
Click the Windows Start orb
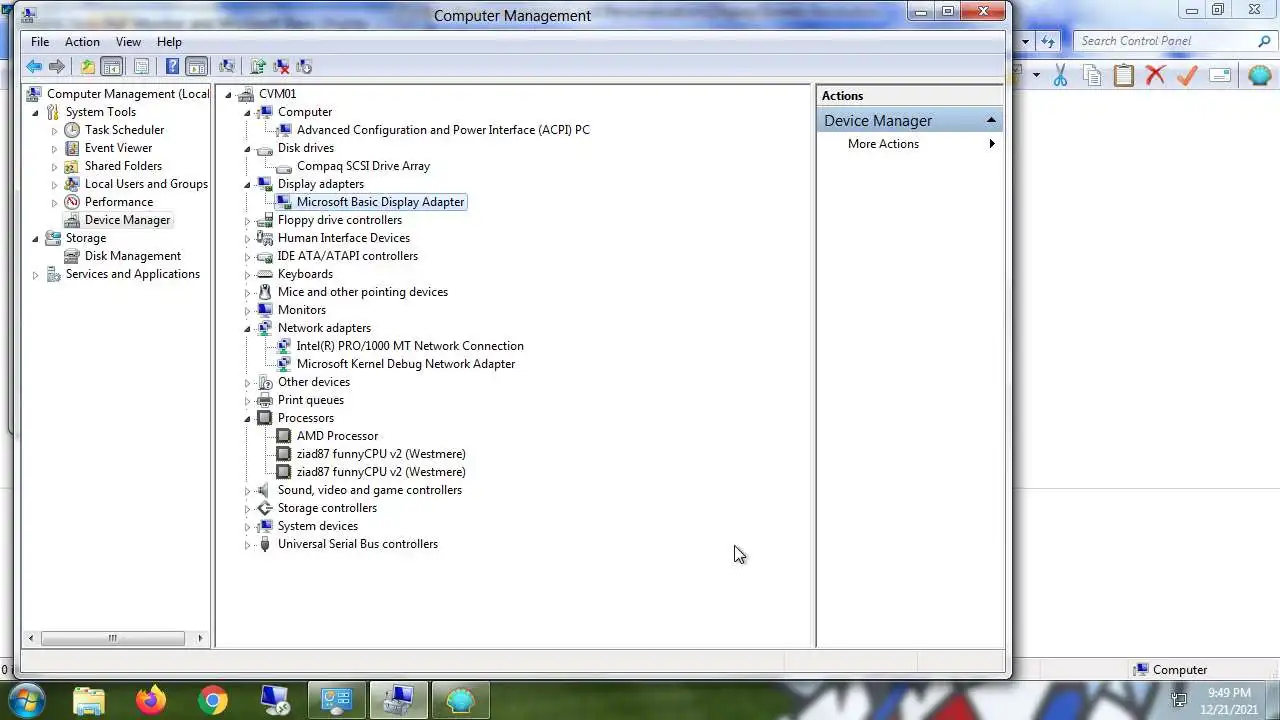tap(26, 700)
